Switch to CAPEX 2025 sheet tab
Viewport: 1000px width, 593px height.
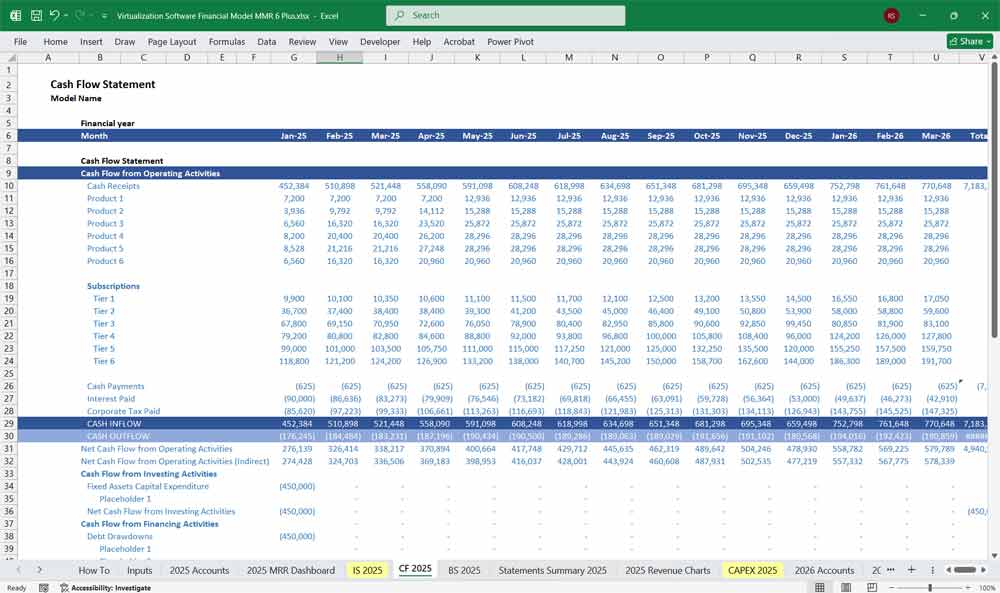pos(753,570)
